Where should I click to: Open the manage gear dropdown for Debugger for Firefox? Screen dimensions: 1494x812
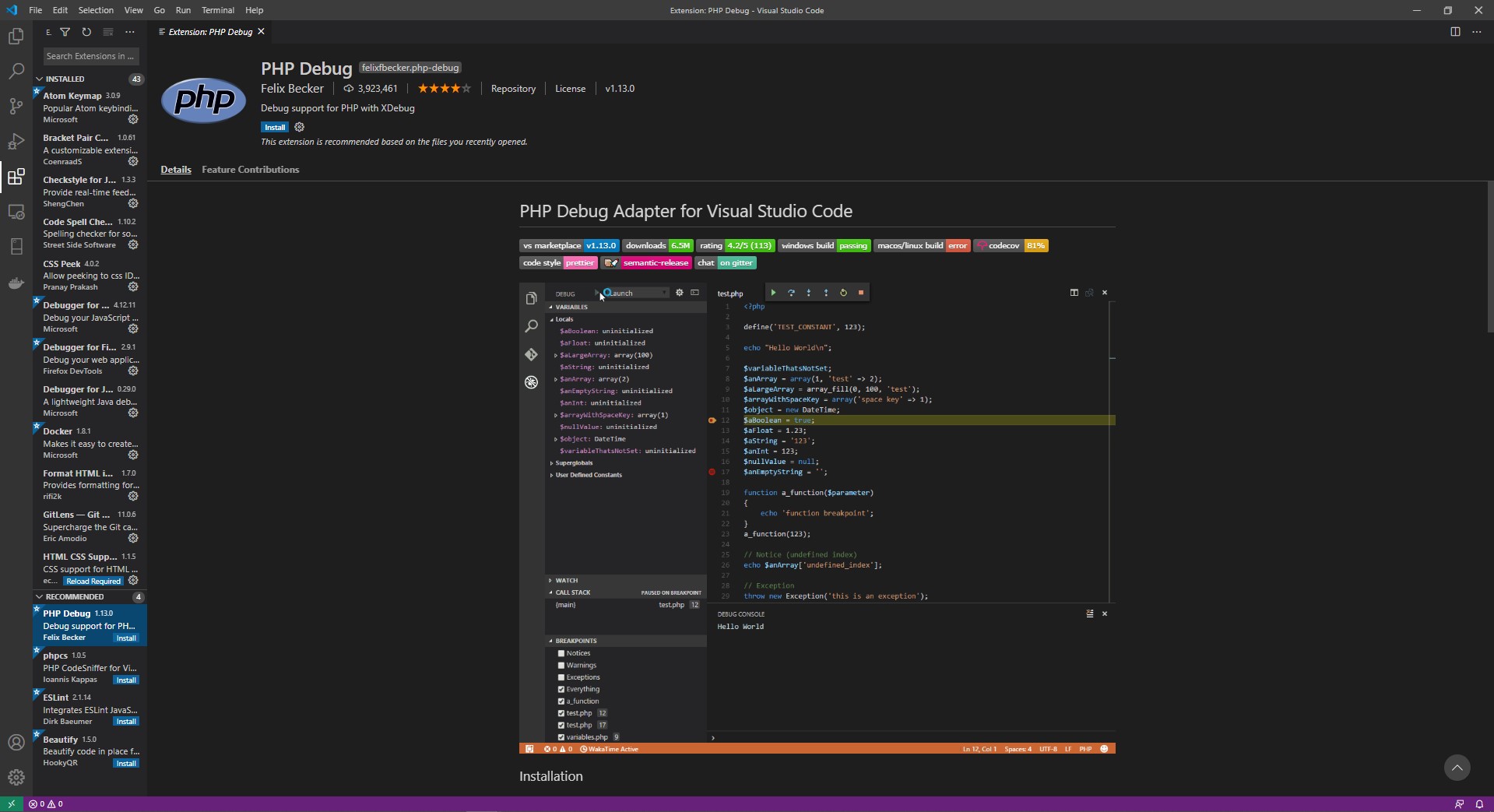(133, 371)
